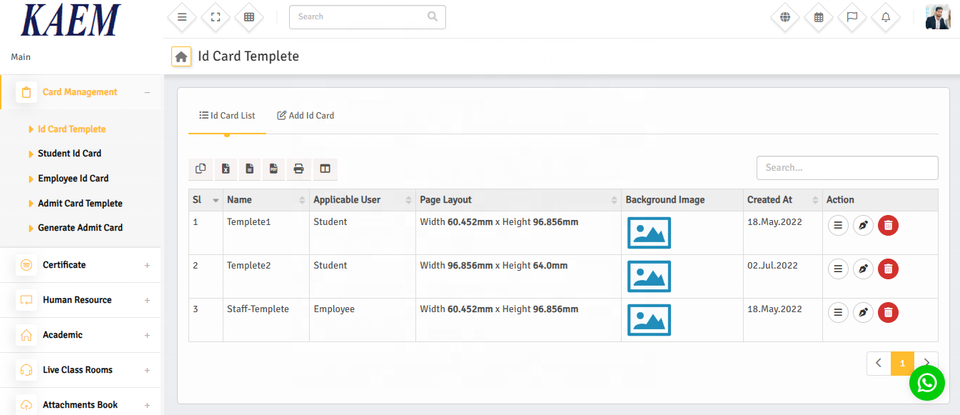The image size is (960, 415).
Task: Click the table search input field
Action: (846, 168)
